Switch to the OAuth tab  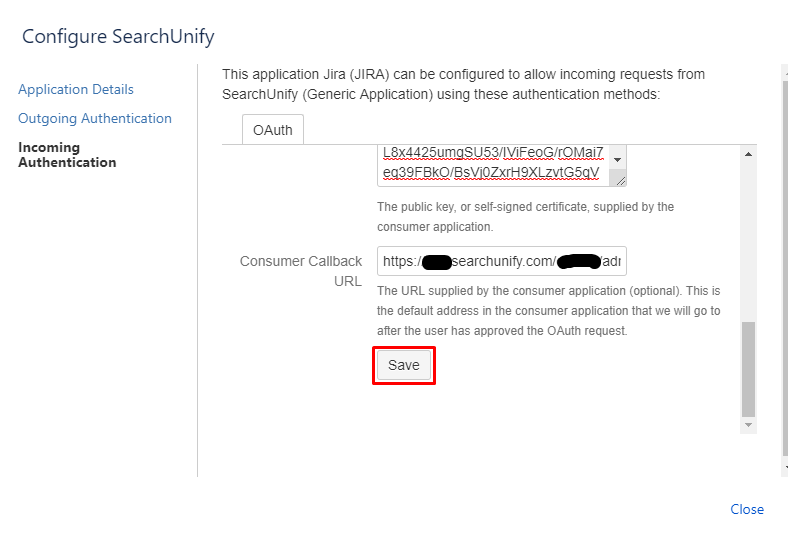click(x=273, y=130)
